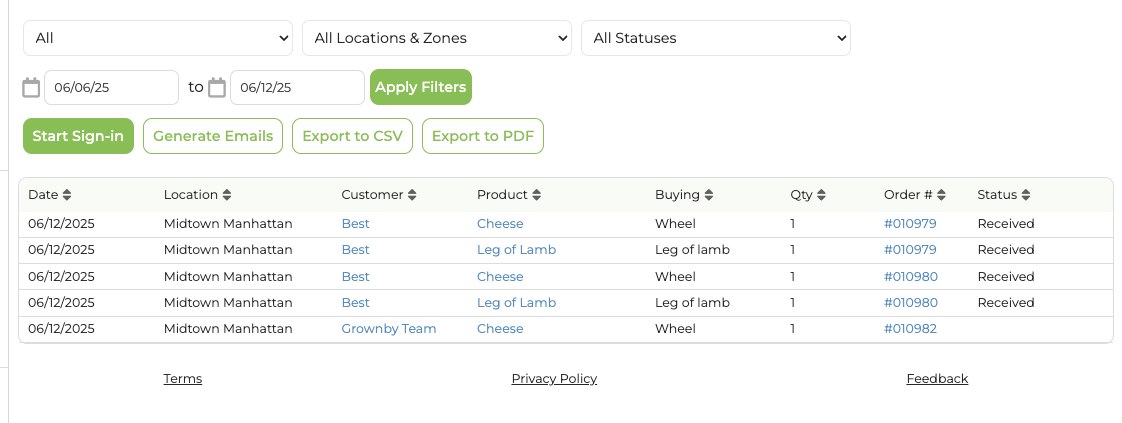1122x423 pixels.
Task: Open the Privacy Policy footer link
Action: click(554, 379)
